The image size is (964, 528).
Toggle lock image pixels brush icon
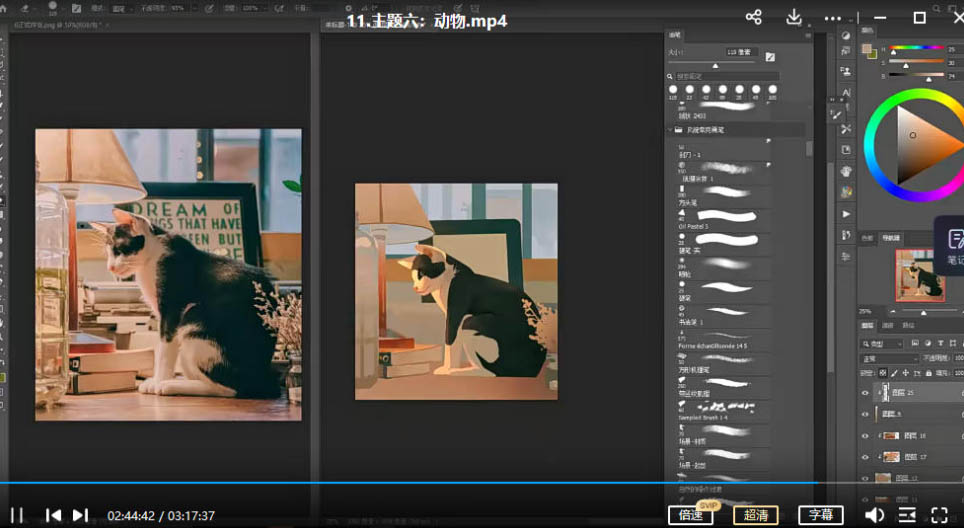[895, 372]
